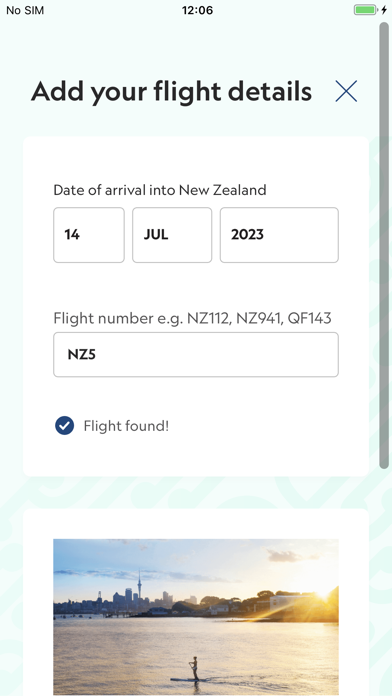The width and height of the screenshot is (392, 696).
Task: Tap the white card below Flight found
Action: click(x=196, y=602)
